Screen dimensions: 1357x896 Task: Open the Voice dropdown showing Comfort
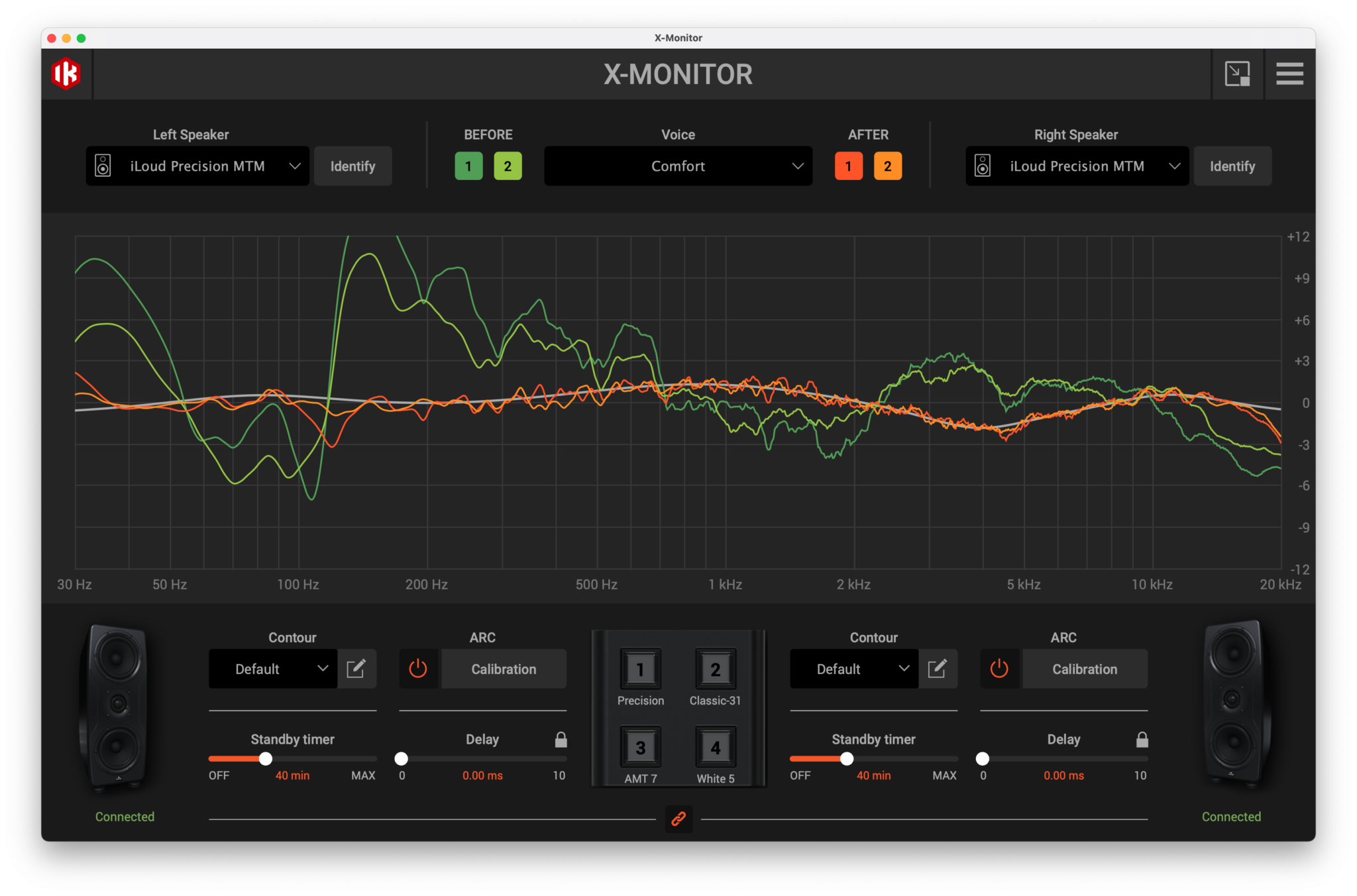677,166
